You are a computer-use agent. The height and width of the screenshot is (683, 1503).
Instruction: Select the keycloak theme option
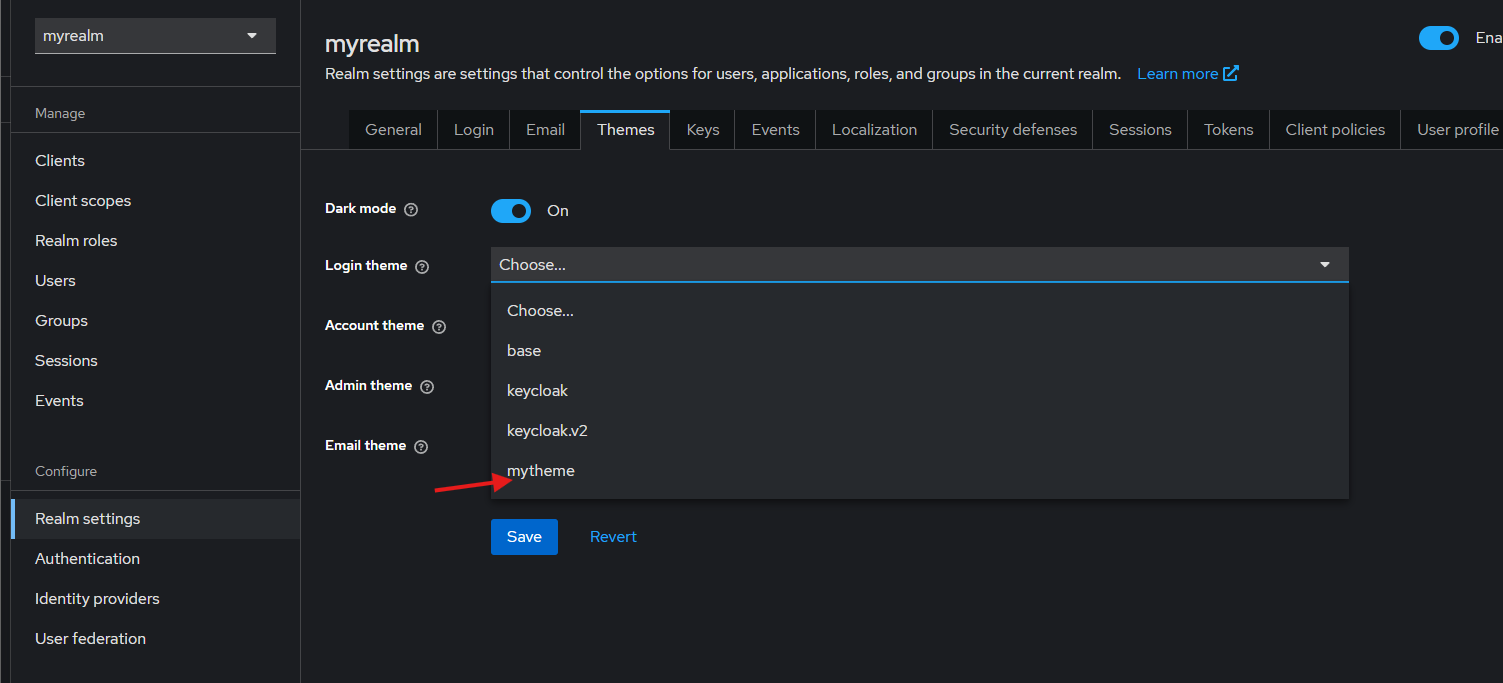[919, 391]
